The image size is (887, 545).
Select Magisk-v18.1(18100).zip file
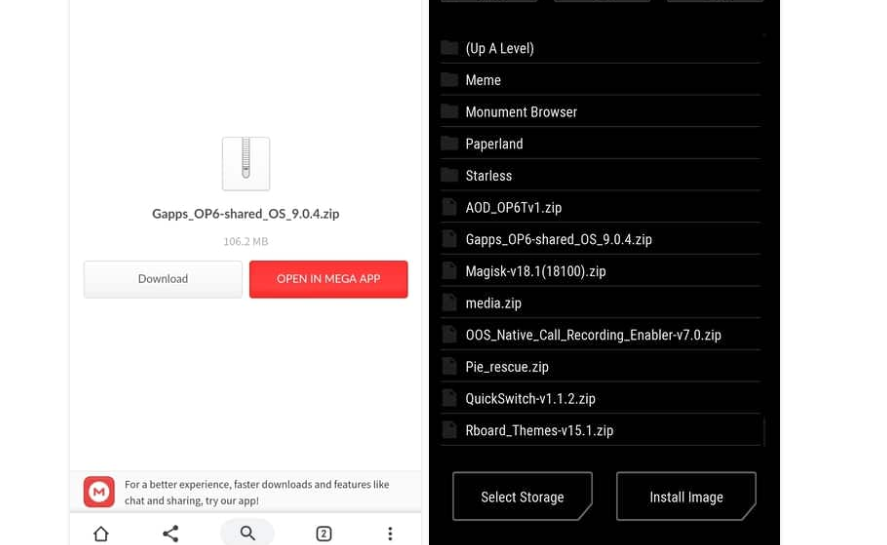535,271
